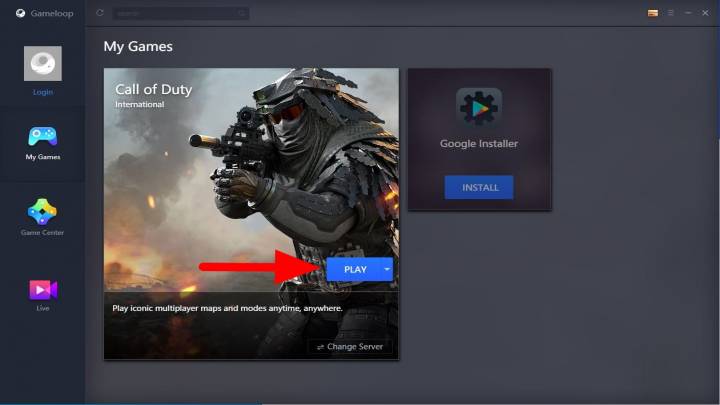Focus the search field in title bar
Viewport: 720px width, 405px height.
pos(180,13)
